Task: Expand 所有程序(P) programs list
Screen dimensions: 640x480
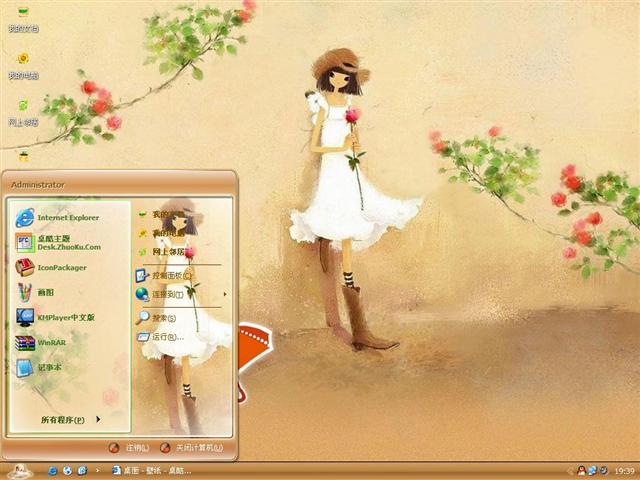Action: 70,420
